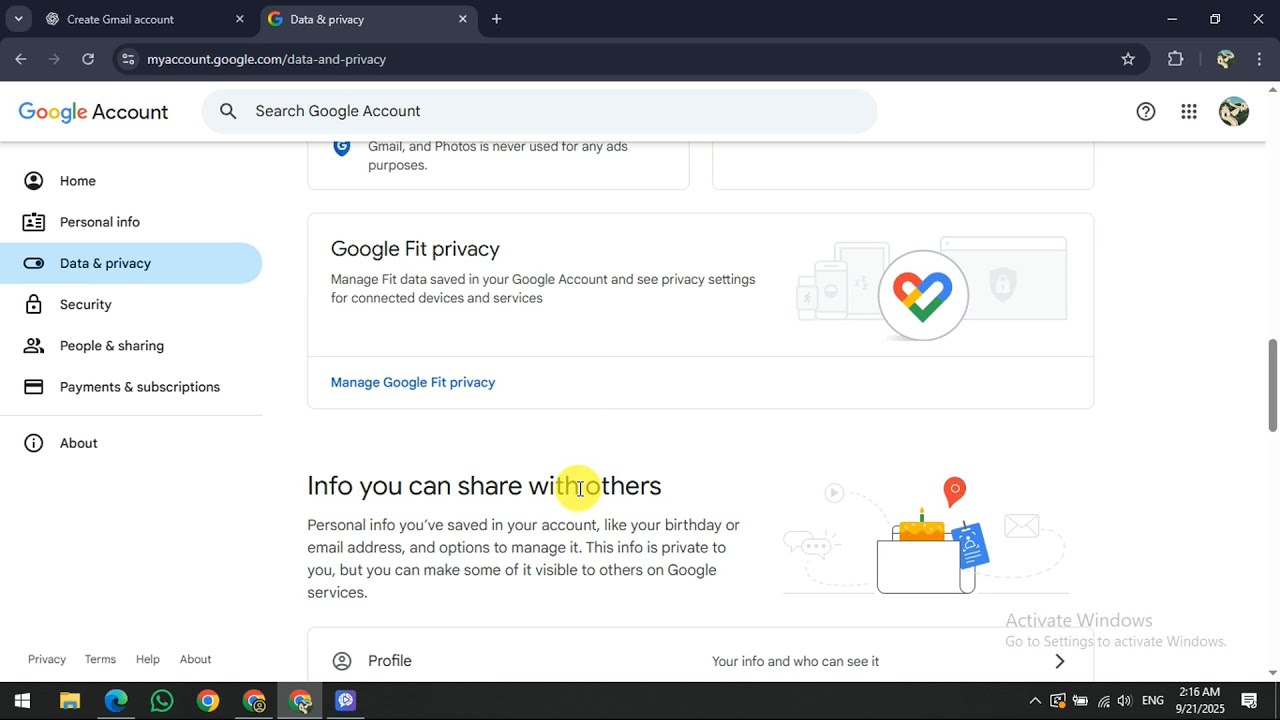The image size is (1280, 720).
Task: Click Privacy footer link
Action: 47,659
